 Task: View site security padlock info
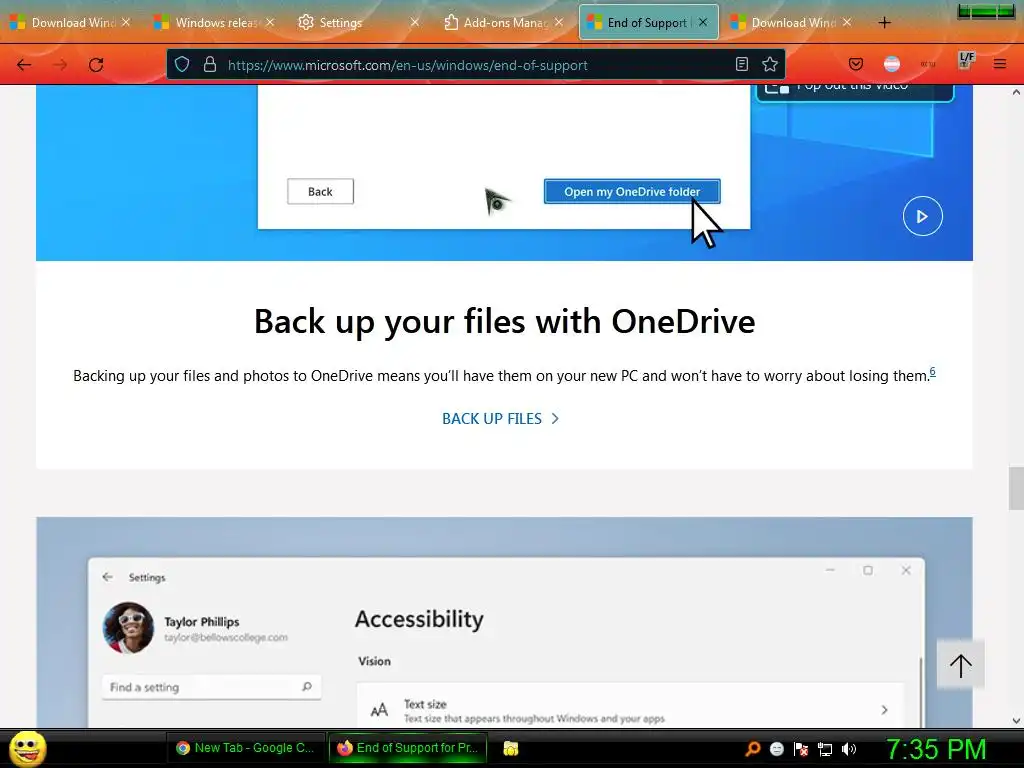pyautogui.click(x=210, y=65)
